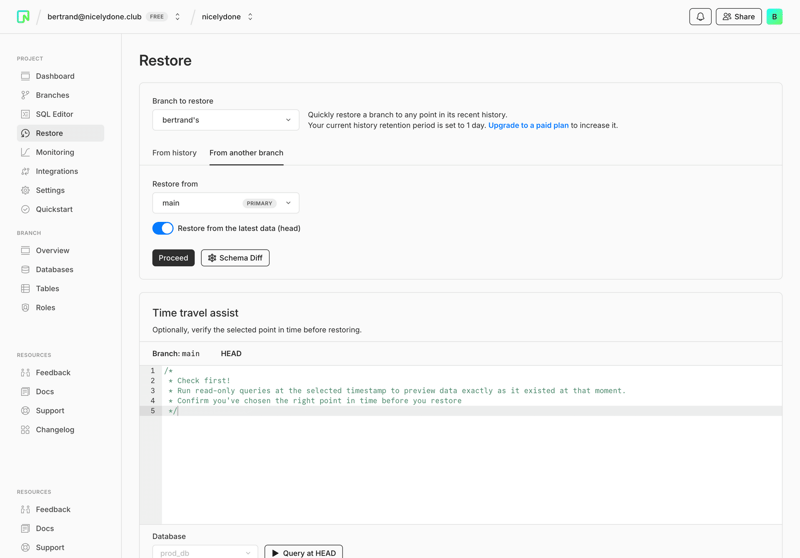
Task: Open Schema Diff
Action: point(235,258)
